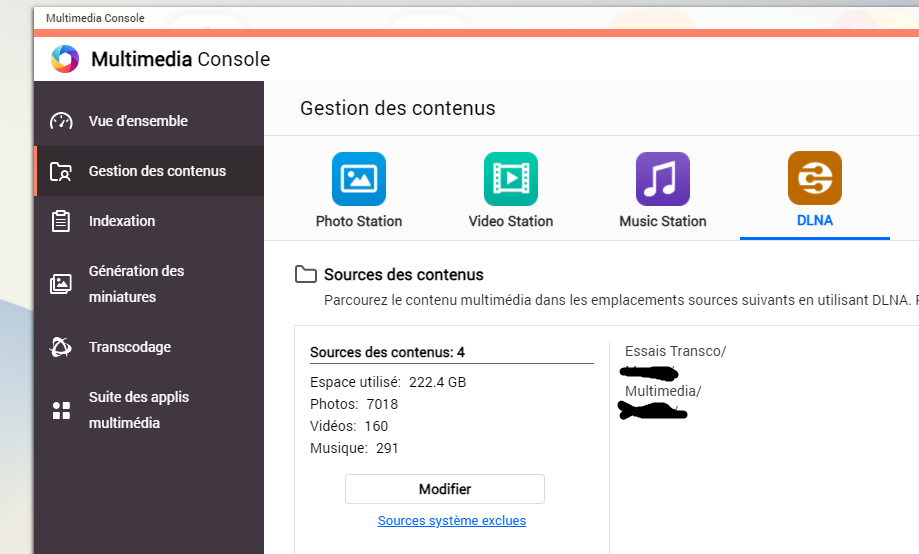The height and width of the screenshot is (554, 919).
Task: Select the Photo Station icon
Action: coord(359,179)
